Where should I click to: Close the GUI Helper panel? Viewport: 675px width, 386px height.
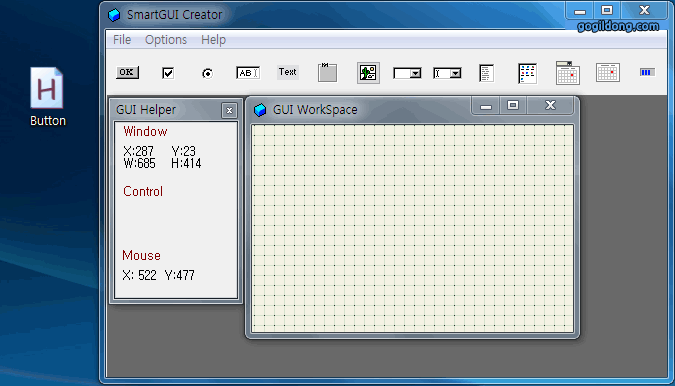[x=229, y=111]
